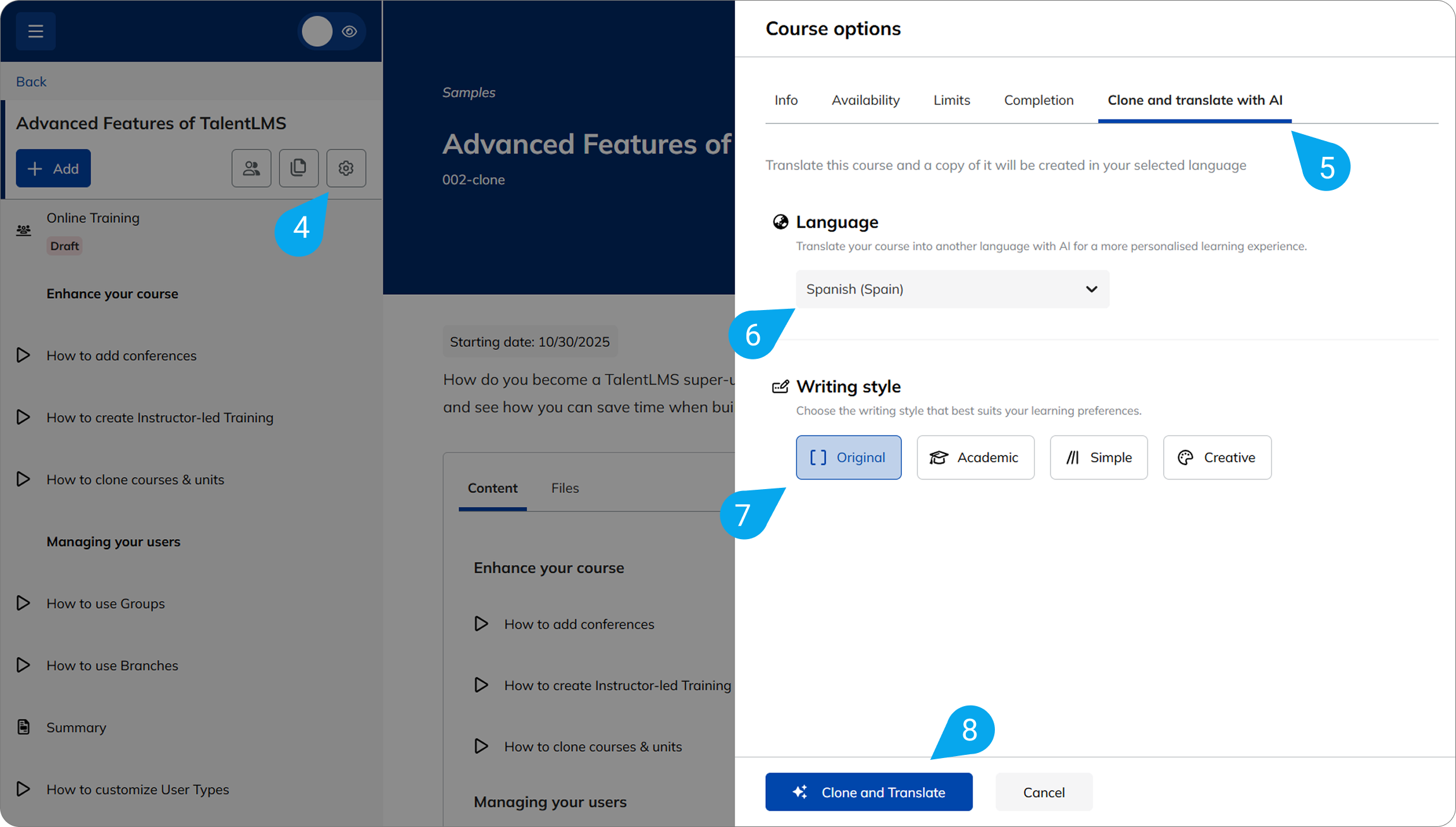Click the Back link
The height and width of the screenshot is (827, 1456).
[31, 82]
